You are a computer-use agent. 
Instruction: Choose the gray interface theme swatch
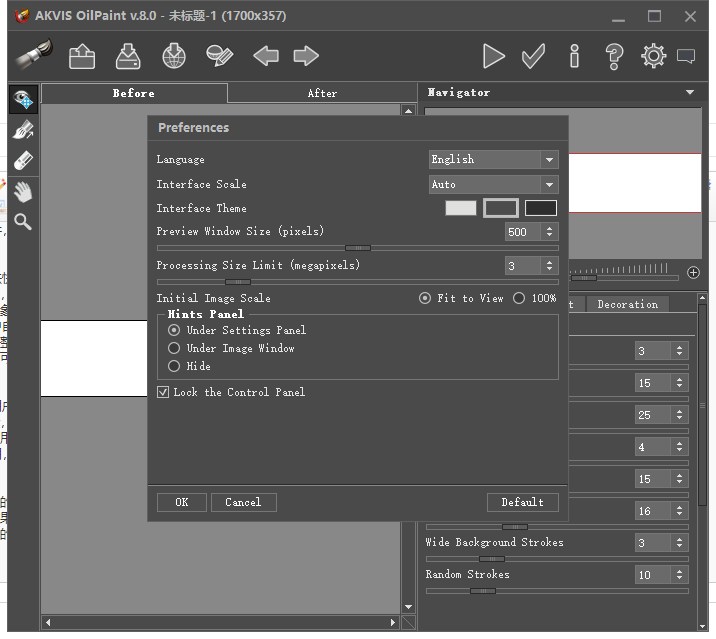coord(501,208)
